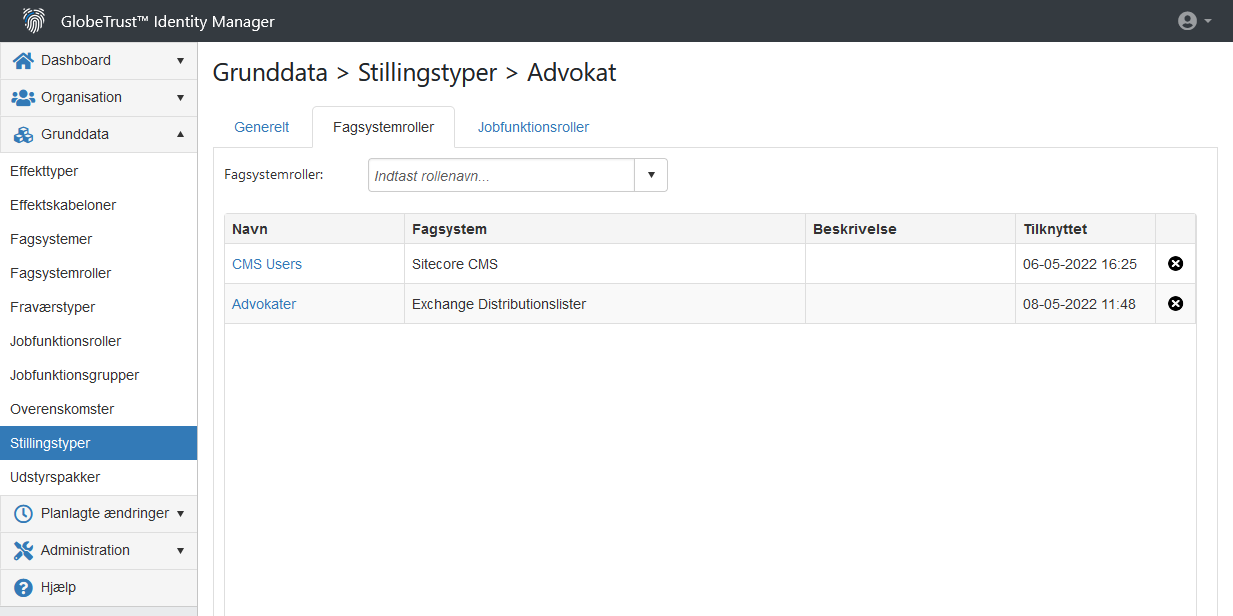Click the Organisation people icon
Screen dimensions: 1233x616
click(23, 97)
